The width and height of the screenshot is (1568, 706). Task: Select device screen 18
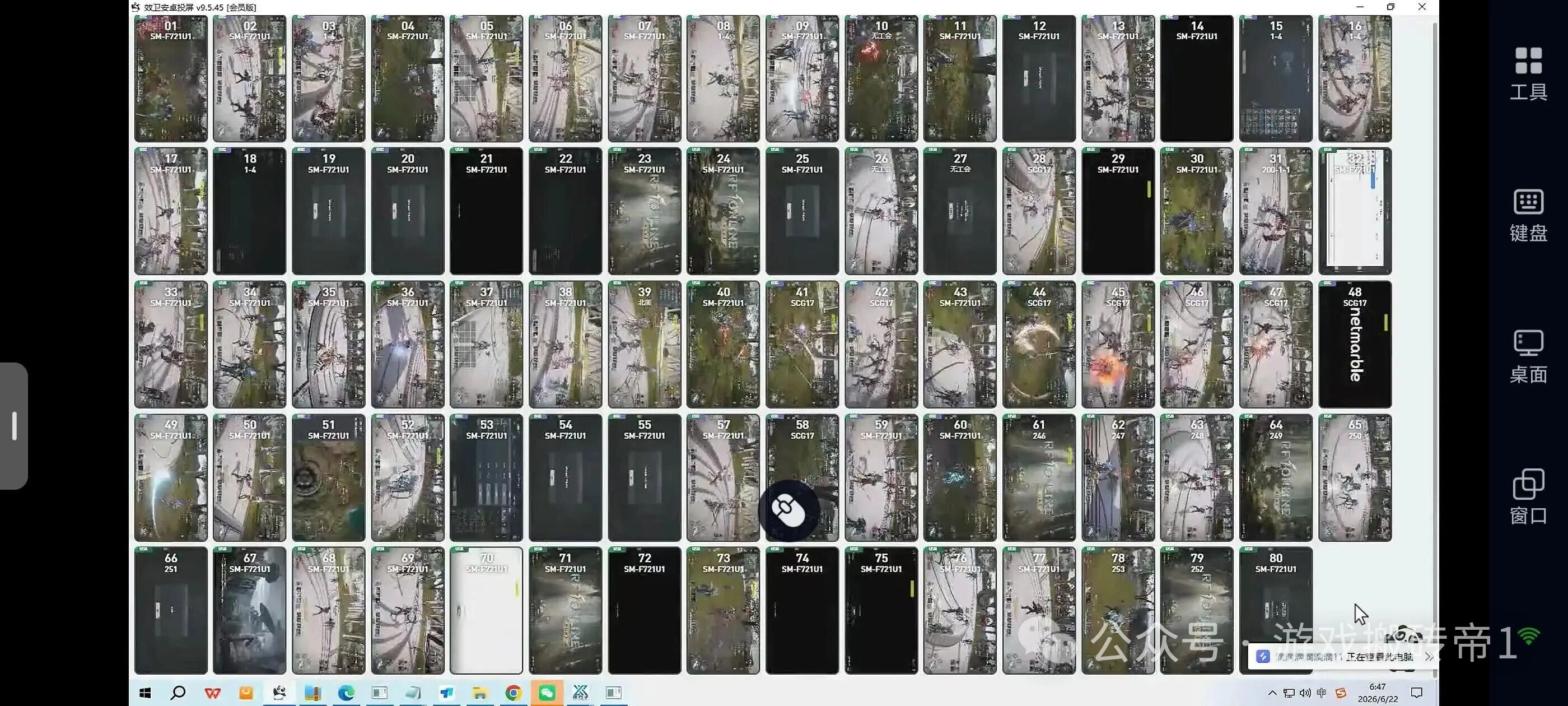point(250,211)
